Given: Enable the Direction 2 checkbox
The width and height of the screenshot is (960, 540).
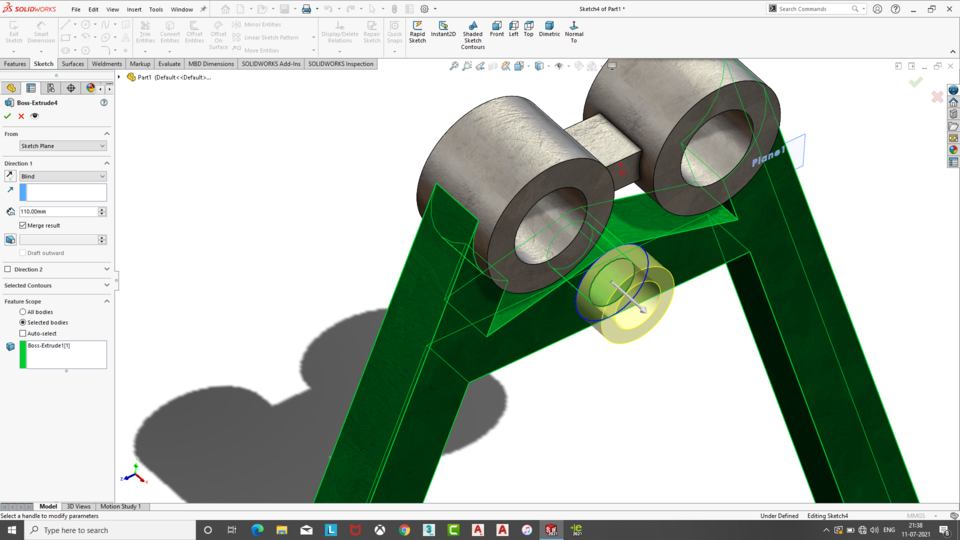Looking at the screenshot, I should click(7, 269).
